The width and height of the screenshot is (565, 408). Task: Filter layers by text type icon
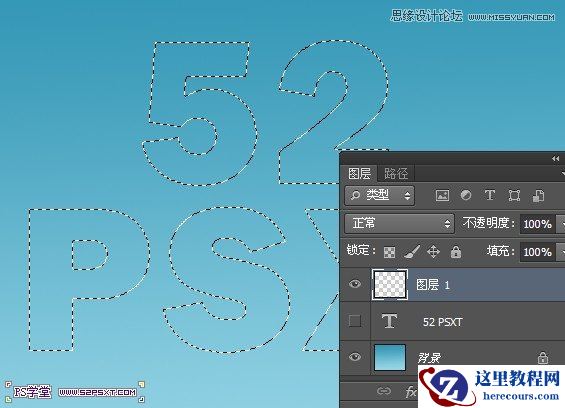click(490, 195)
